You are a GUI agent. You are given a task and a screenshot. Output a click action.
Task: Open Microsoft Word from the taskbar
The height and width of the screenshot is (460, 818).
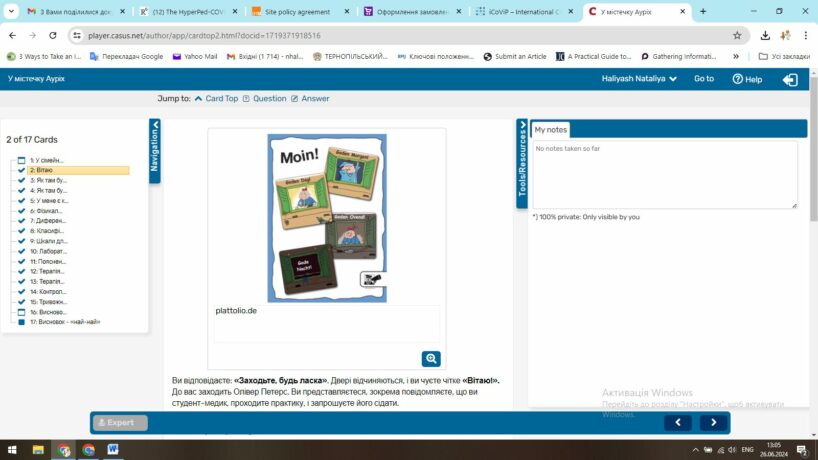click(x=112, y=450)
